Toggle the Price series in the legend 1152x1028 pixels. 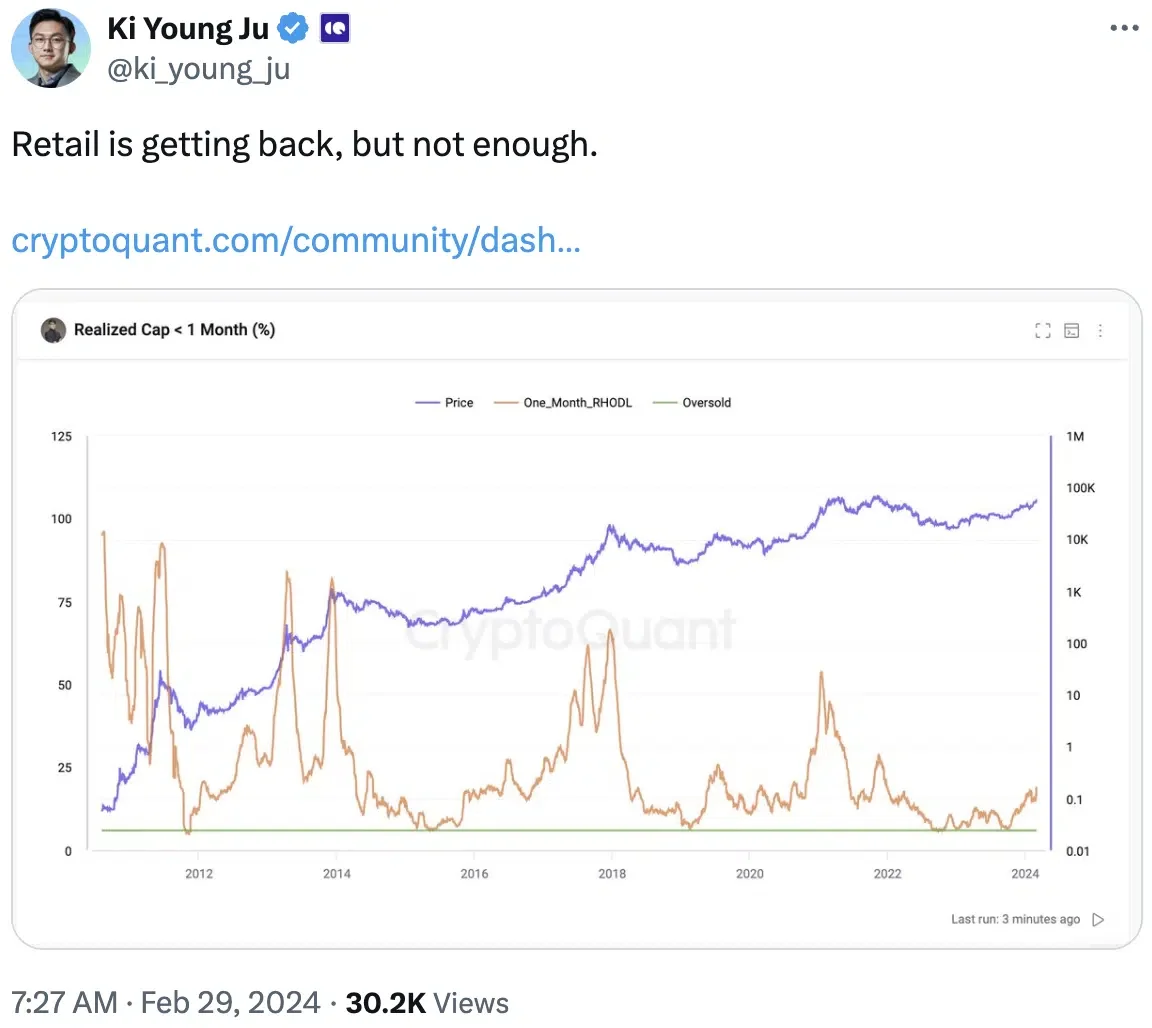tap(444, 403)
